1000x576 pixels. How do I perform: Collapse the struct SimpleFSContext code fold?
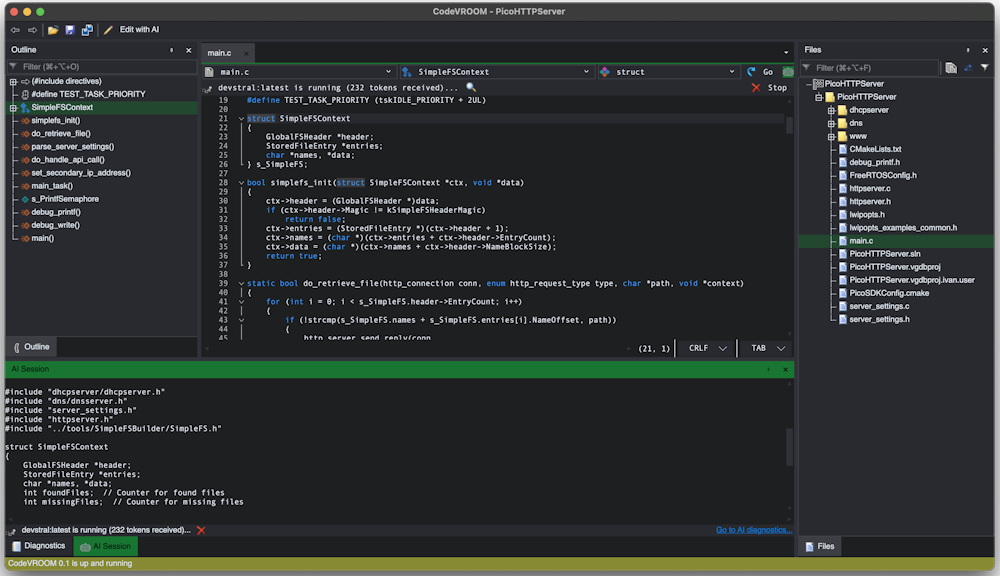point(241,119)
